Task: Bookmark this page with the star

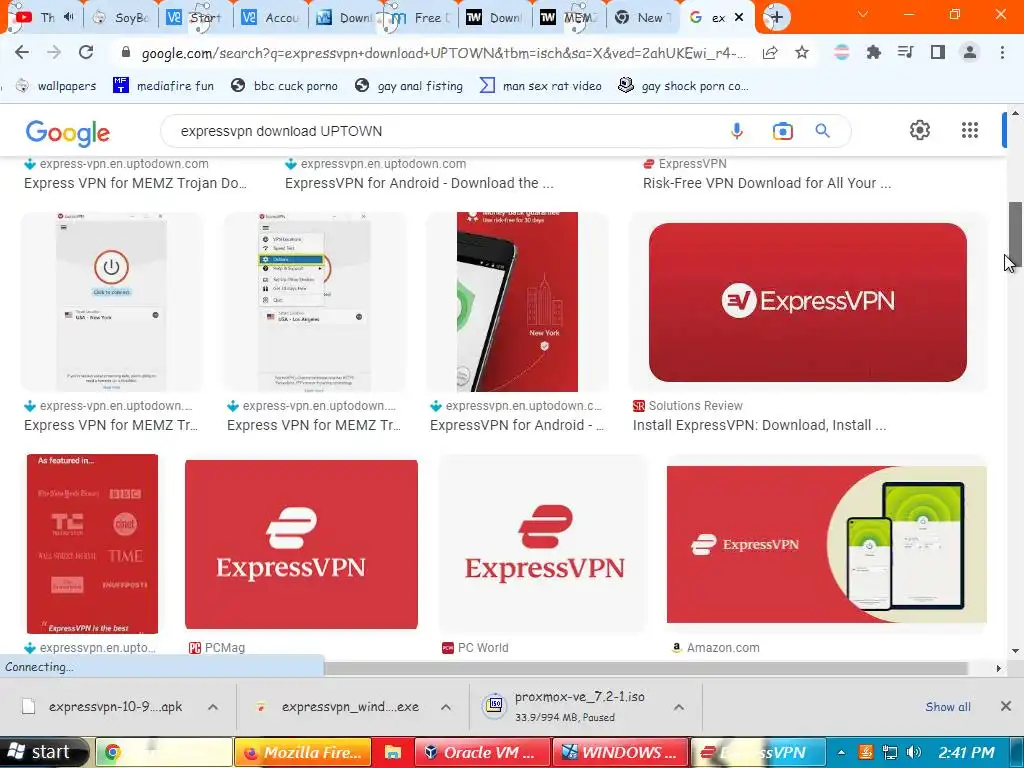Action: coord(802,52)
